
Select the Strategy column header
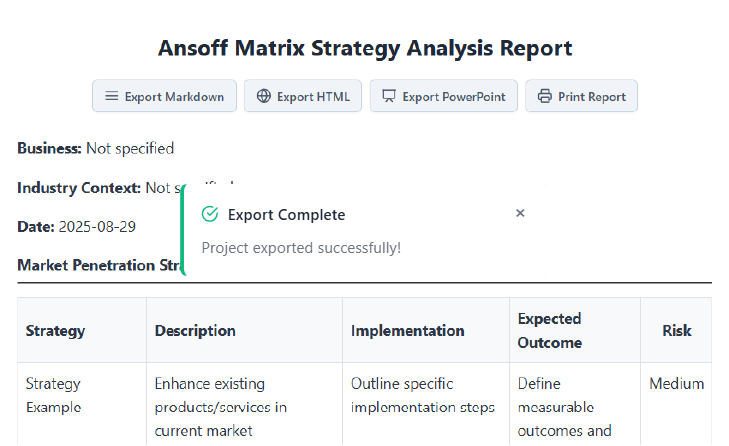click(56, 330)
